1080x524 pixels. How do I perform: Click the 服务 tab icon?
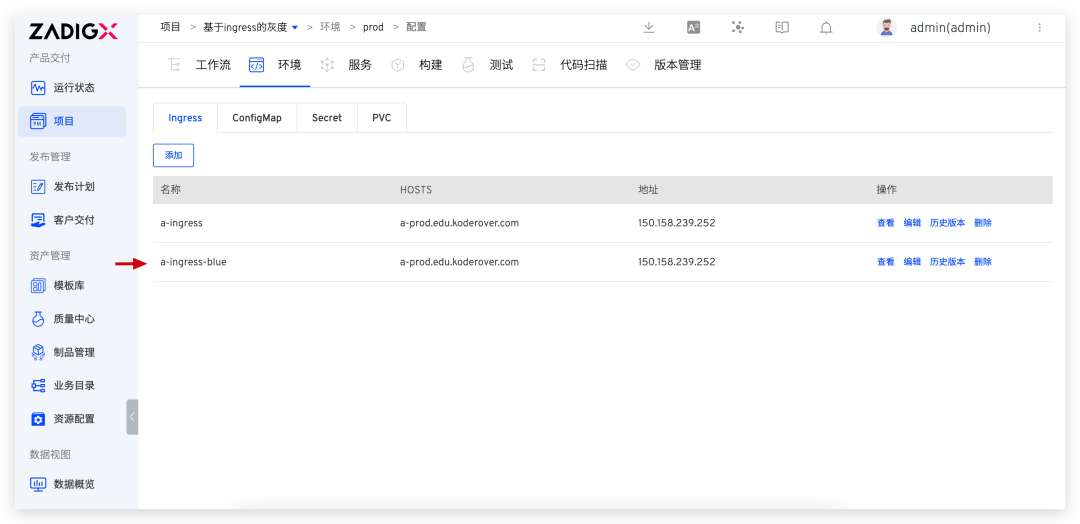click(327, 65)
